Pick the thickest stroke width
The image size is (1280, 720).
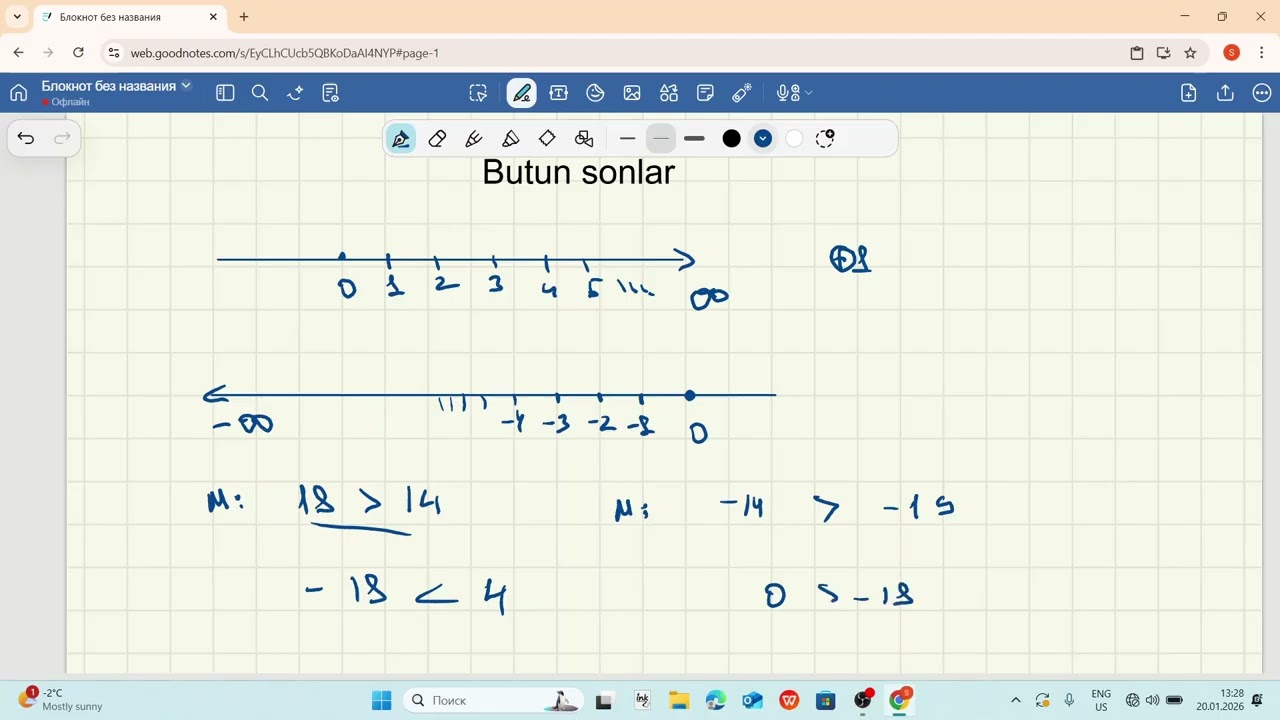pos(694,139)
